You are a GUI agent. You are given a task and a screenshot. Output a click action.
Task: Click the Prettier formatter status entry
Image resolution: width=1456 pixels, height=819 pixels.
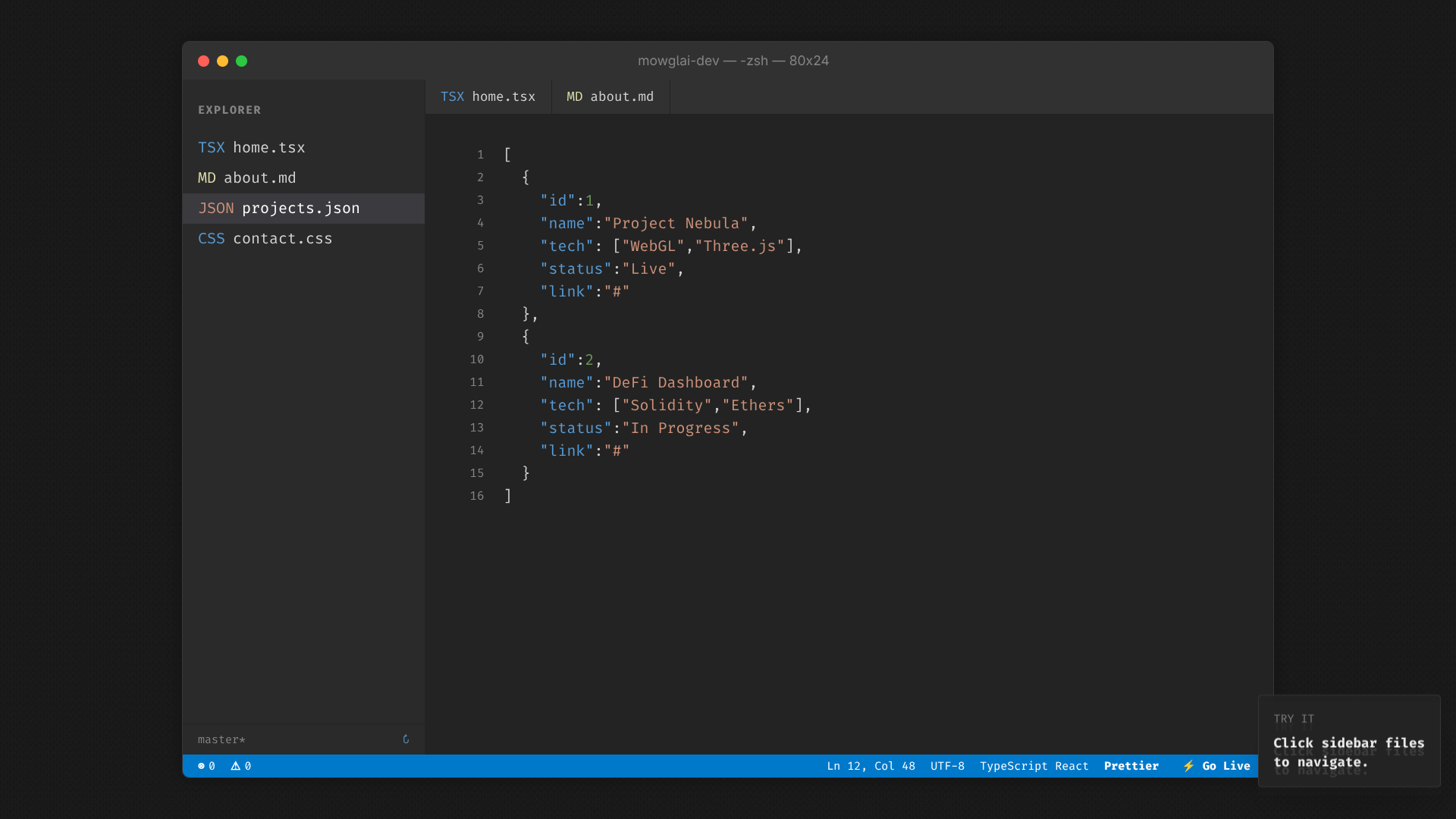click(1131, 766)
